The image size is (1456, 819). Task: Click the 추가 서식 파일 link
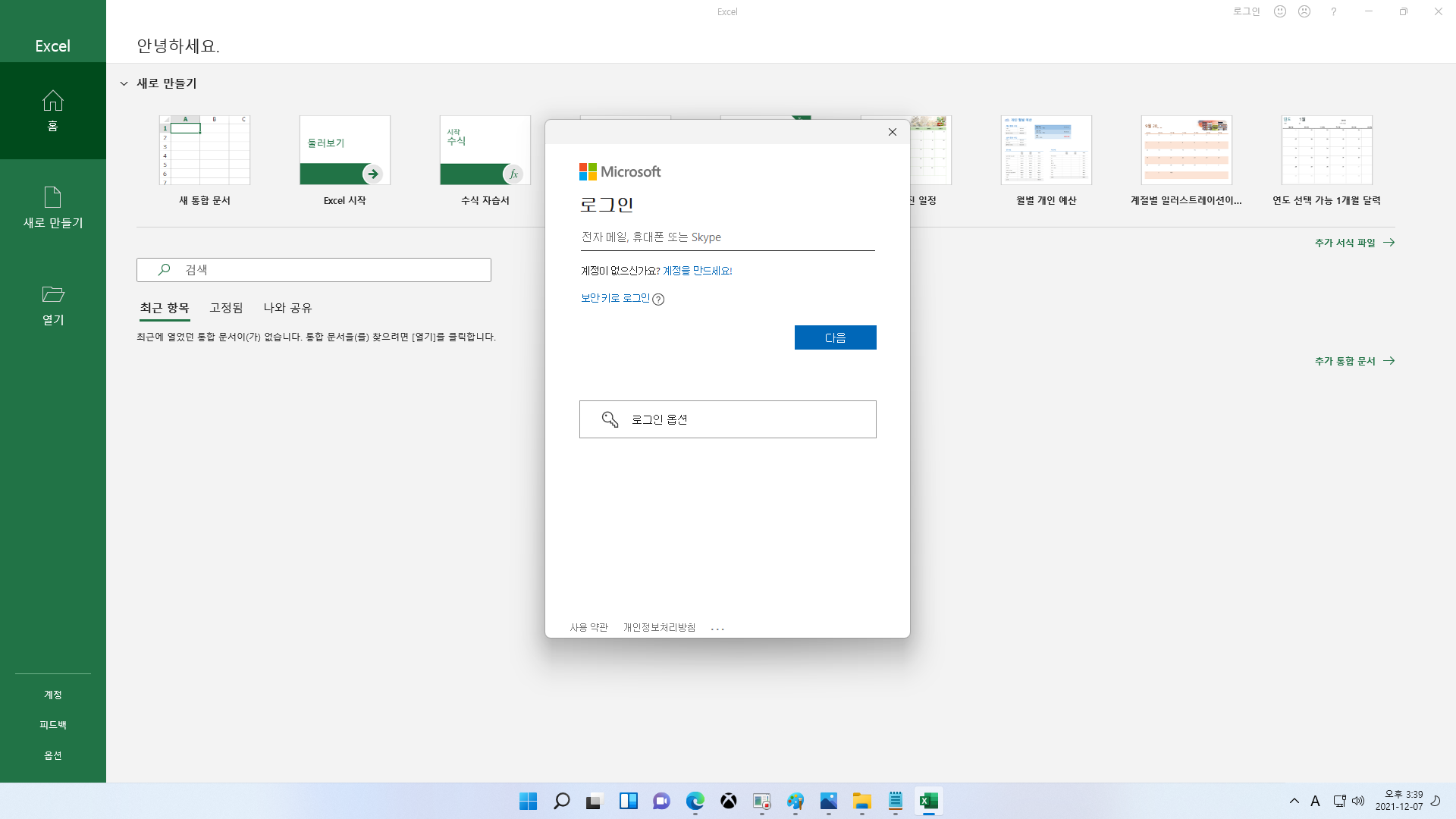tap(1354, 243)
